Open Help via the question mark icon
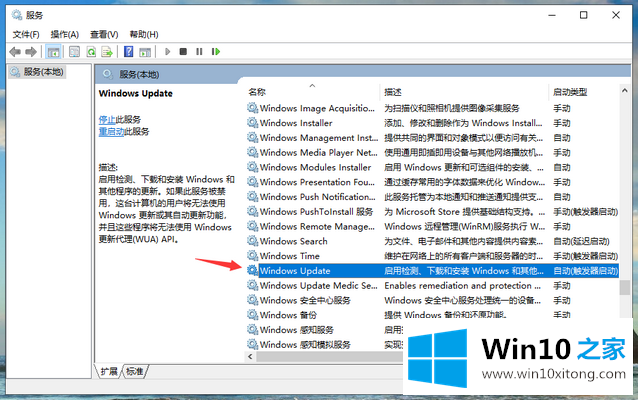This screenshot has width=638, height=400. click(129, 51)
